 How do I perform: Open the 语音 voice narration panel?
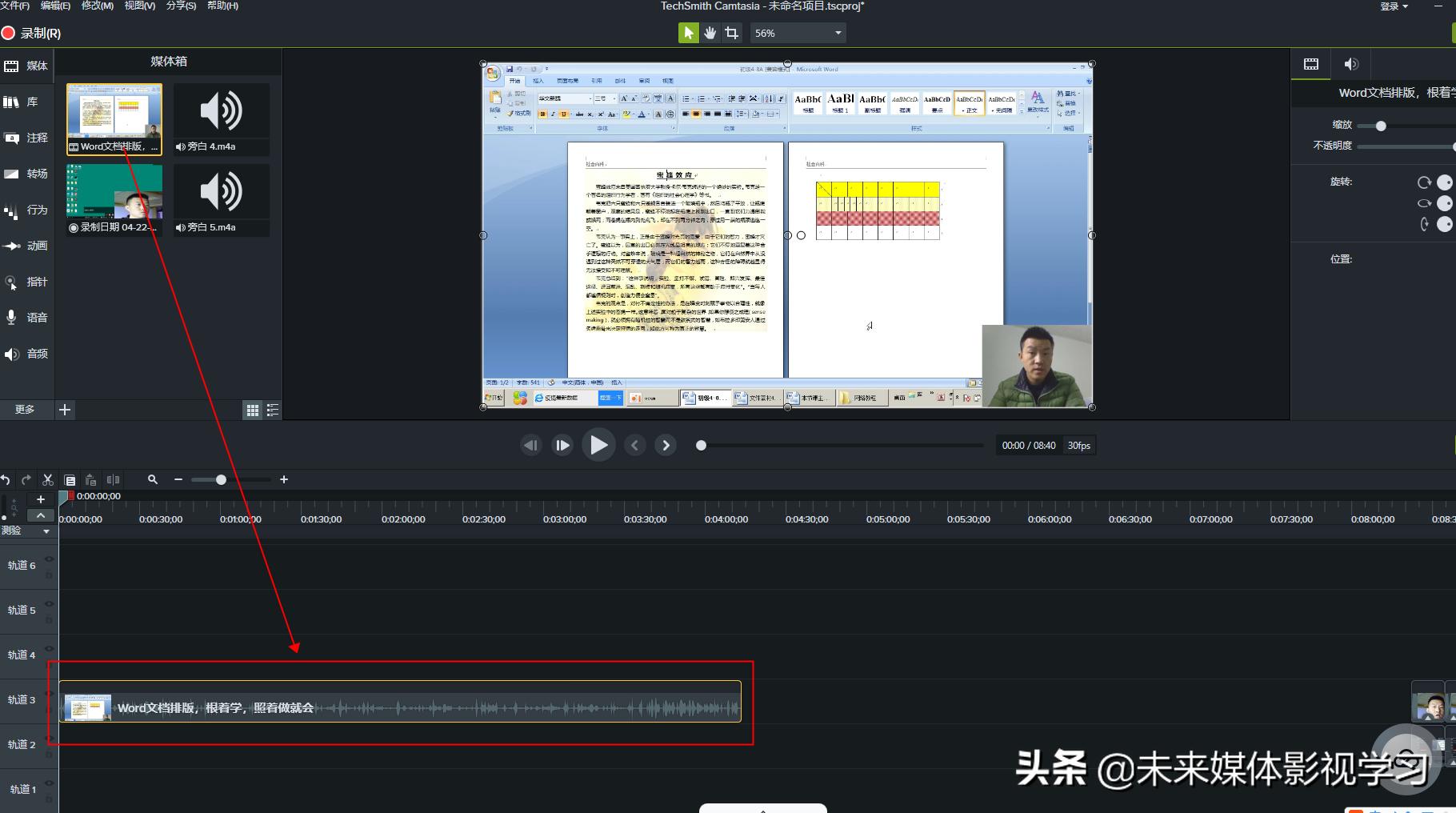coord(27,318)
